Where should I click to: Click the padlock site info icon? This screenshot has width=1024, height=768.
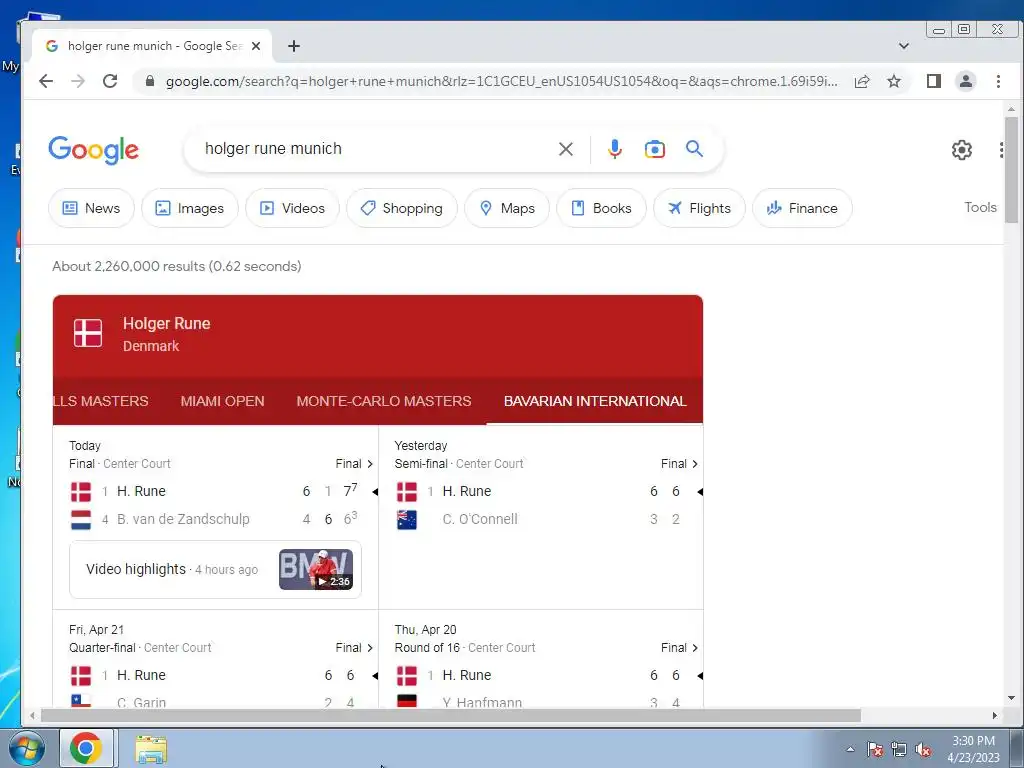pyautogui.click(x=150, y=81)
